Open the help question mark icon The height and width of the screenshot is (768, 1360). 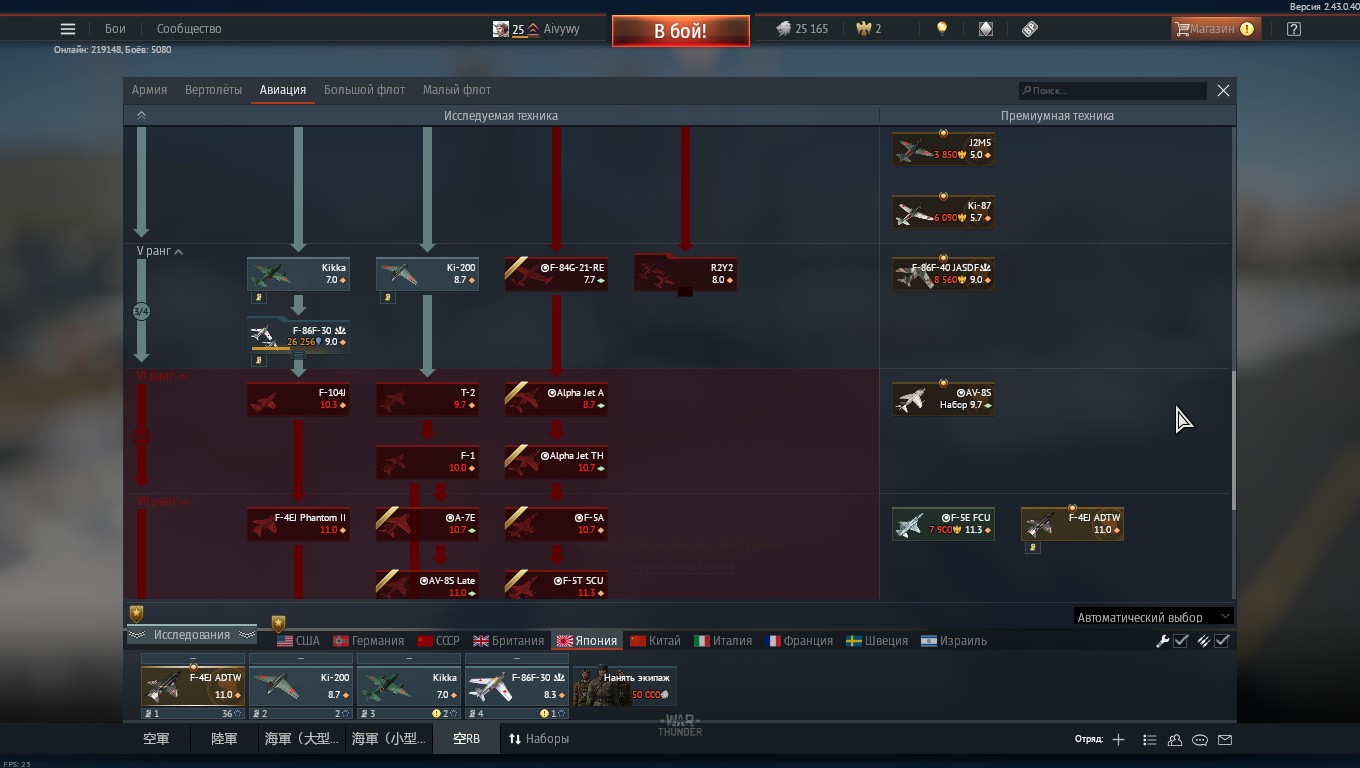coord(1294,29)
